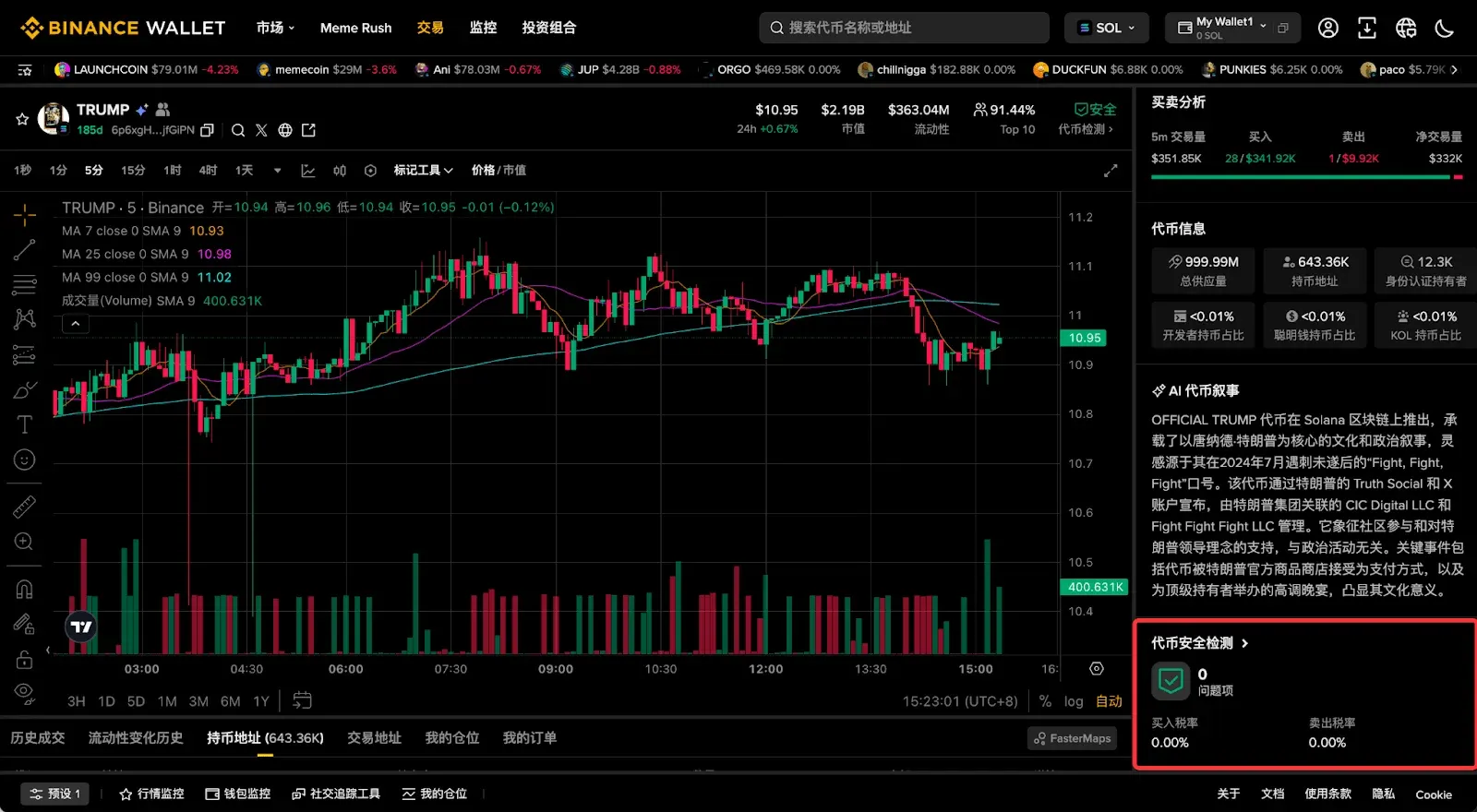Image resolution: width=1477 pixels, height=812 pixels.
Task: Open the 行情监控 panel
Action: click(151, 794)
